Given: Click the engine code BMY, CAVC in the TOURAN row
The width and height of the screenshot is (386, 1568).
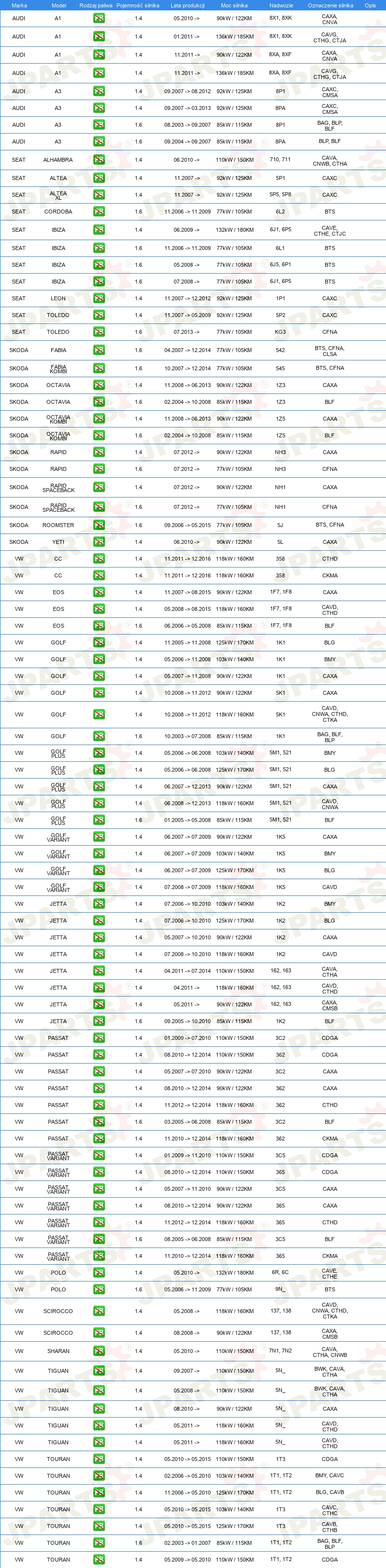Looking at the screenshot, I should 329,1475.
